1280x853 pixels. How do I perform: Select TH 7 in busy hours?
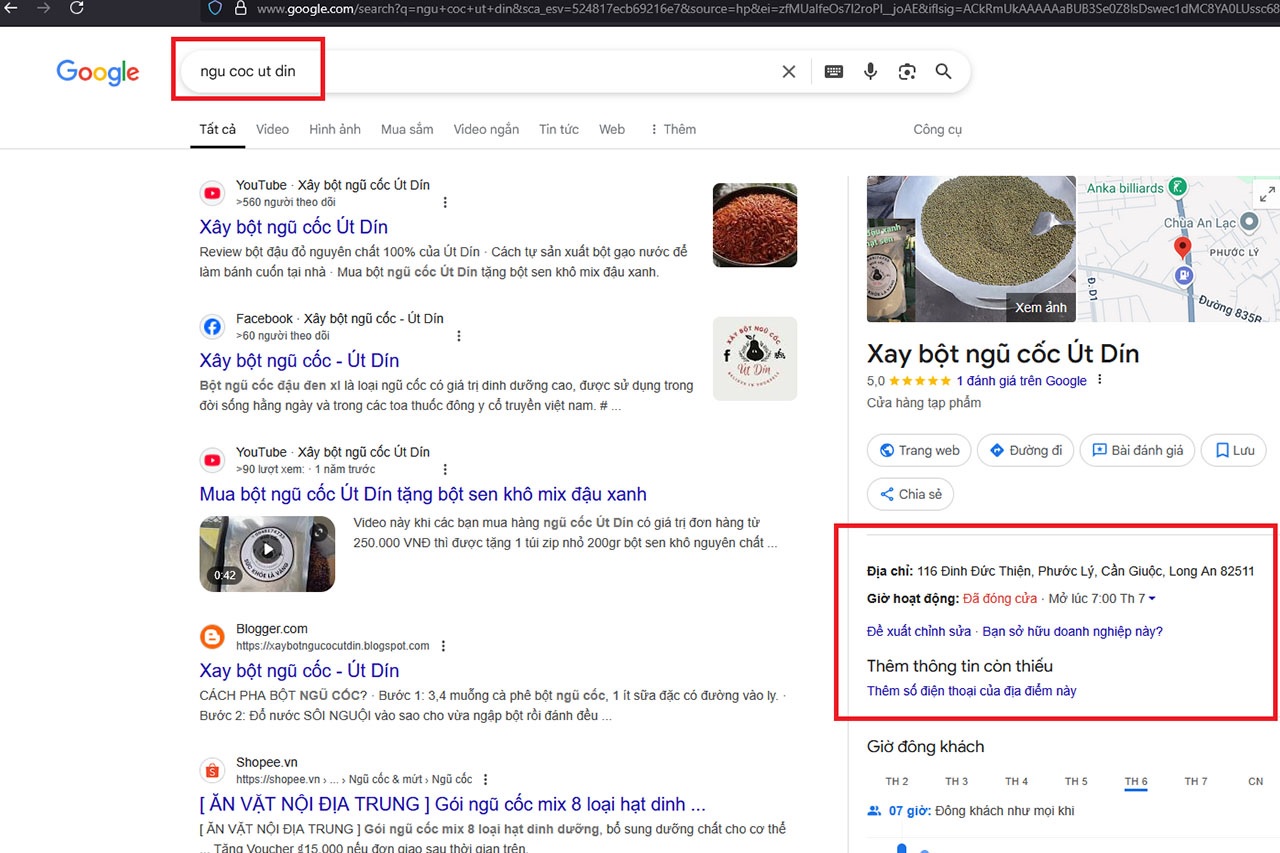click(x=1195, y=781)
